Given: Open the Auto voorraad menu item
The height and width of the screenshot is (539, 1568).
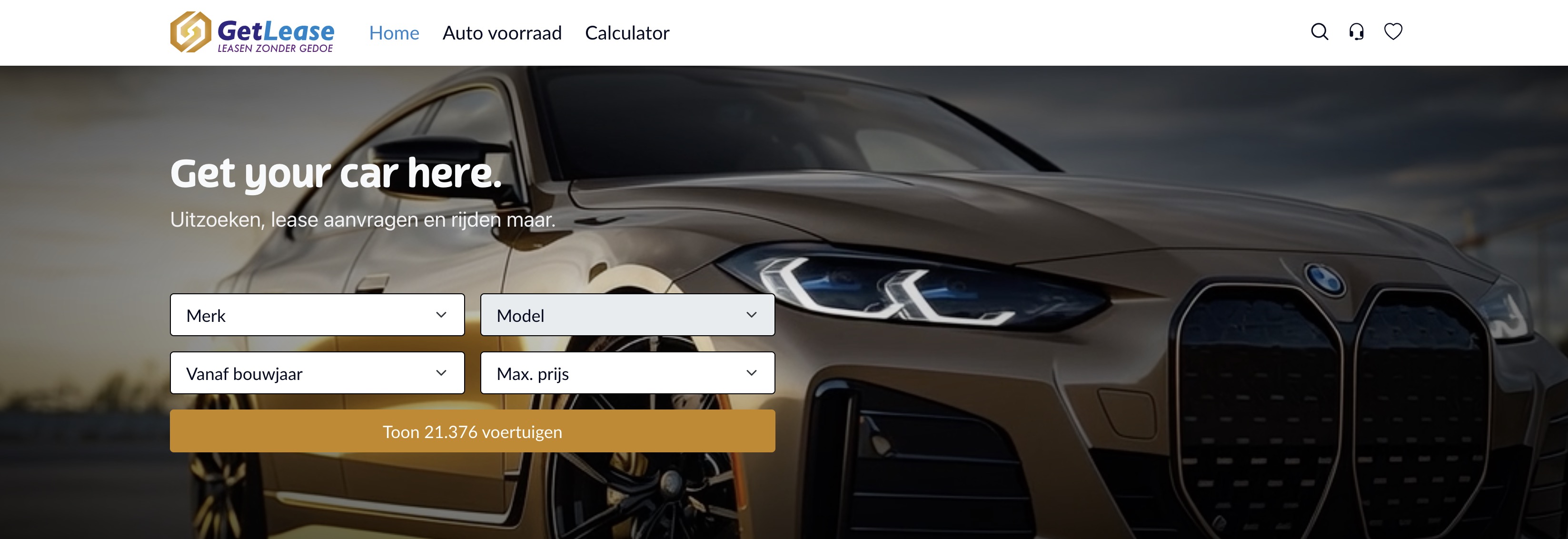Looking at the screenshot, I should pos(502,33).
